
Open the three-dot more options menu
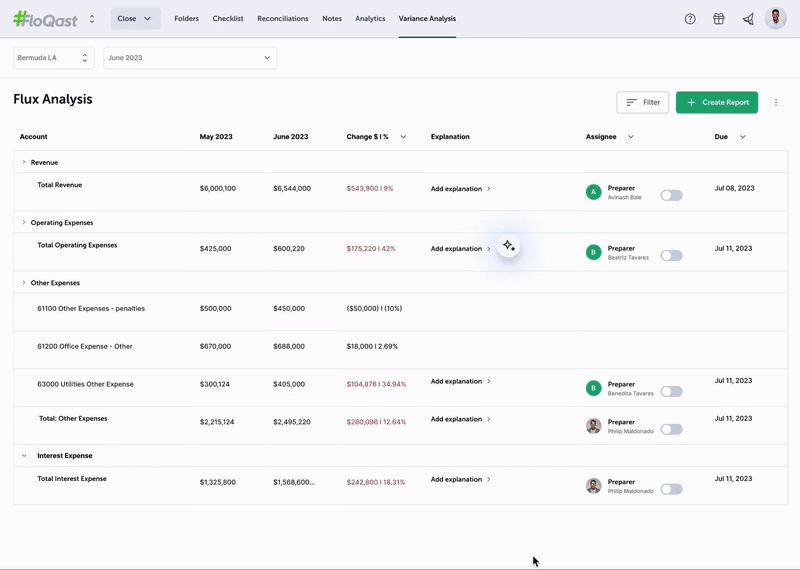[x=776, y=103]
